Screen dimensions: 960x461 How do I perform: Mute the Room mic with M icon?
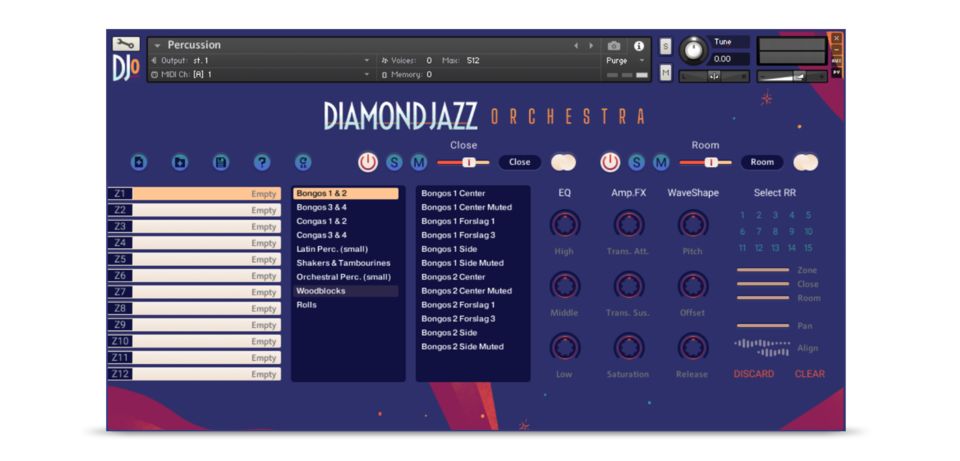(x=661, y=162)
